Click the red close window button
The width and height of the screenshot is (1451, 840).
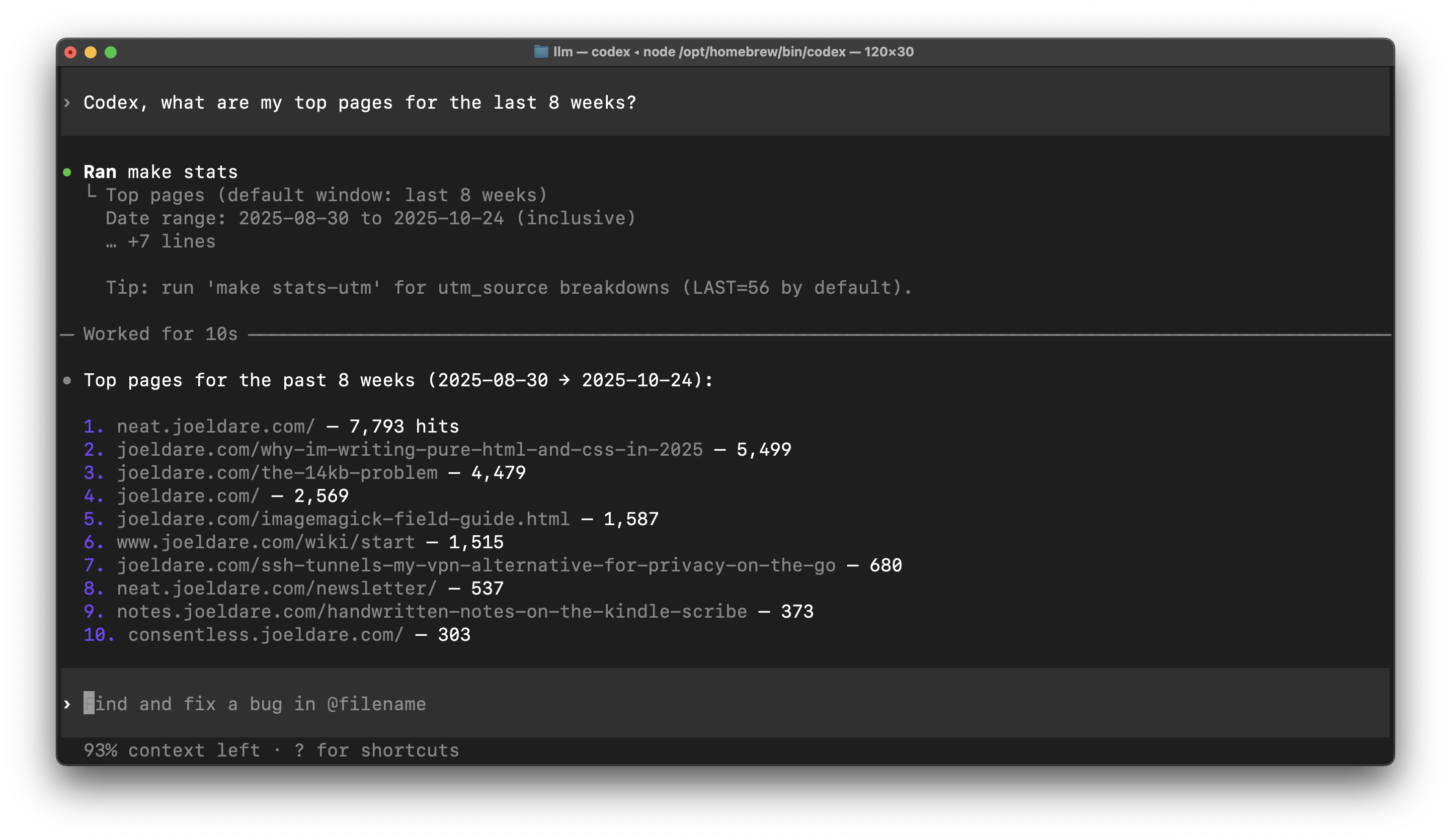(70, 52)
